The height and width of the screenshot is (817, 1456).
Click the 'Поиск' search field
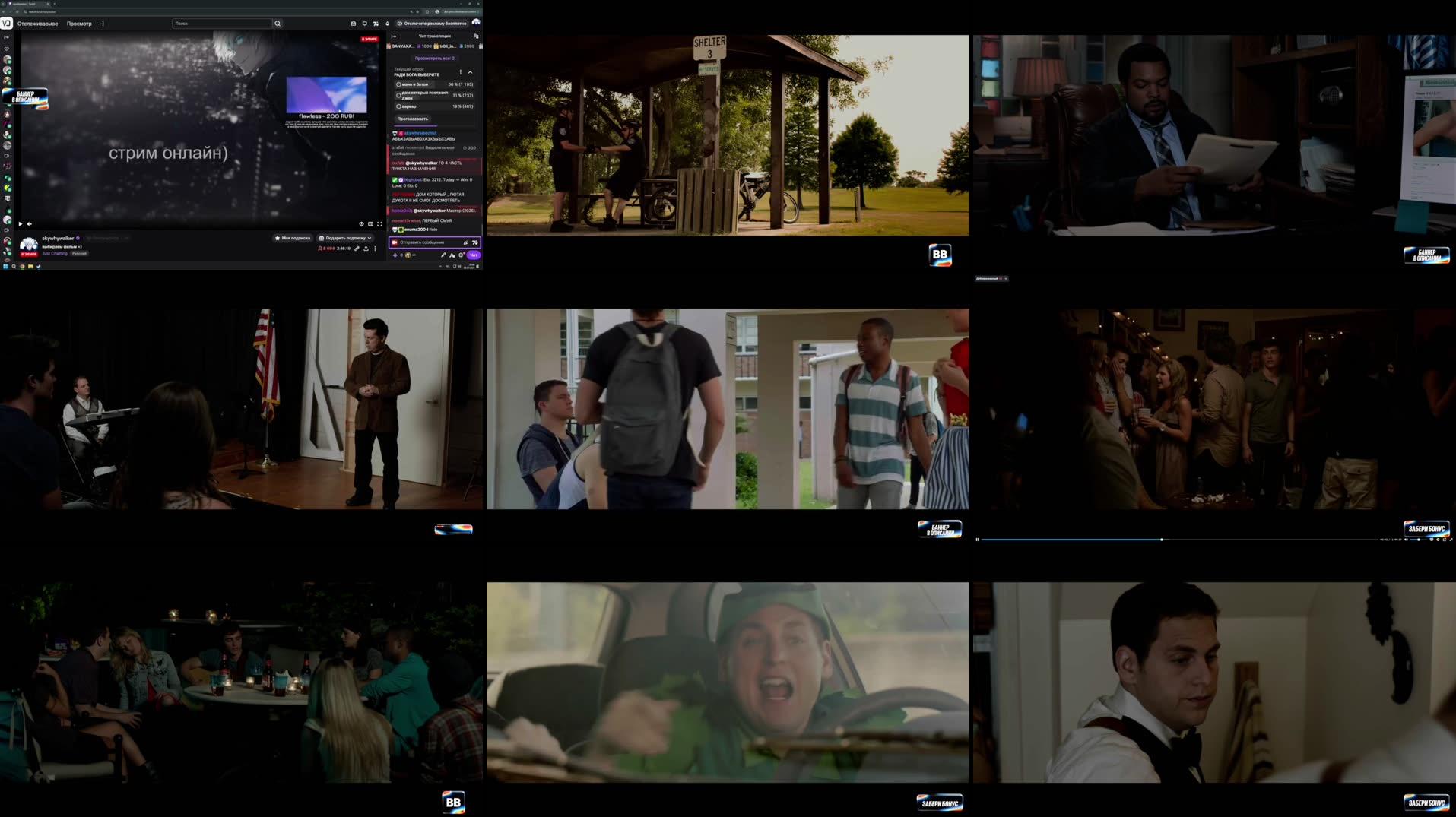222,24
